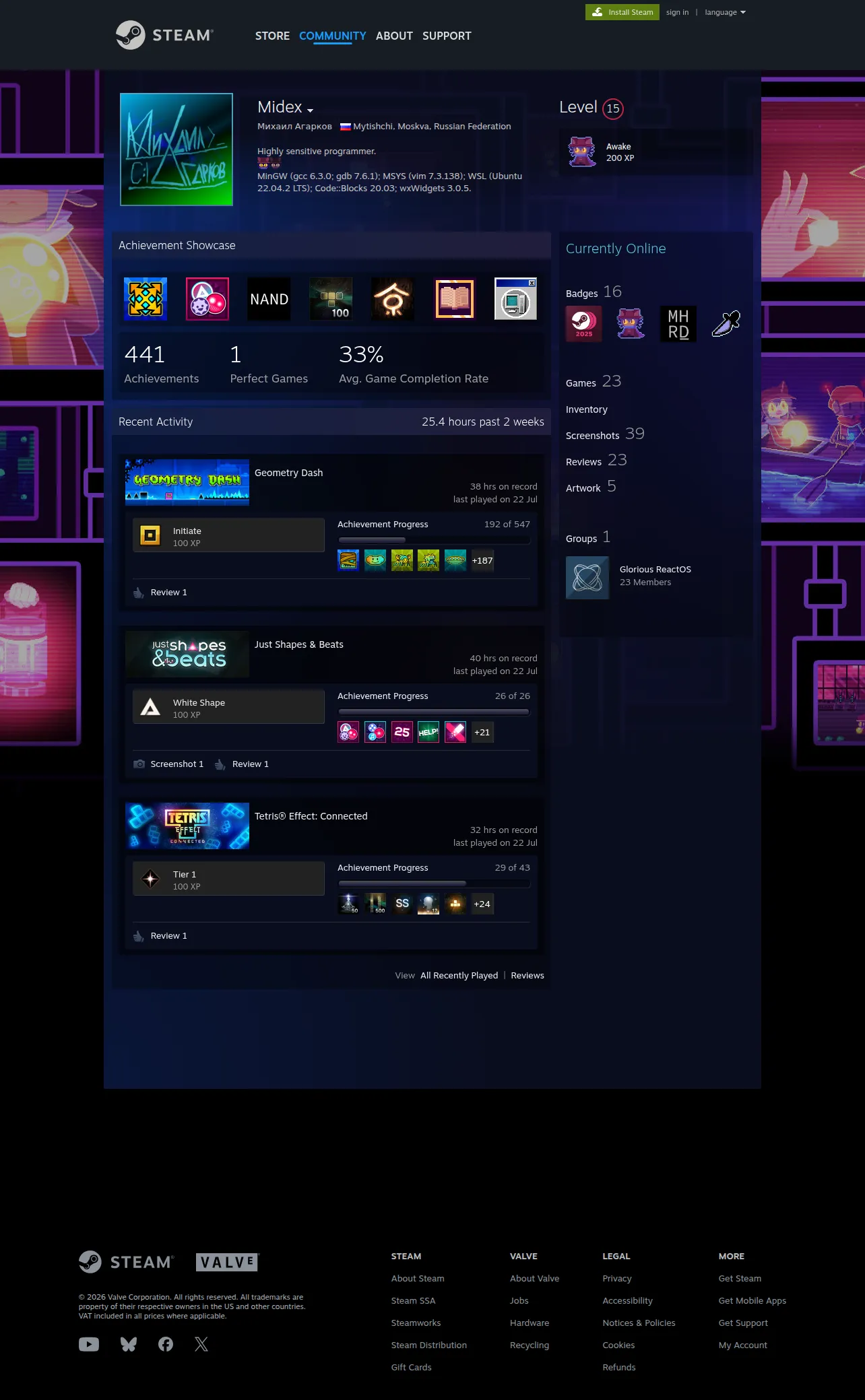
Task: Open Get Mobile Apps in the footer
Action: 752,1301
